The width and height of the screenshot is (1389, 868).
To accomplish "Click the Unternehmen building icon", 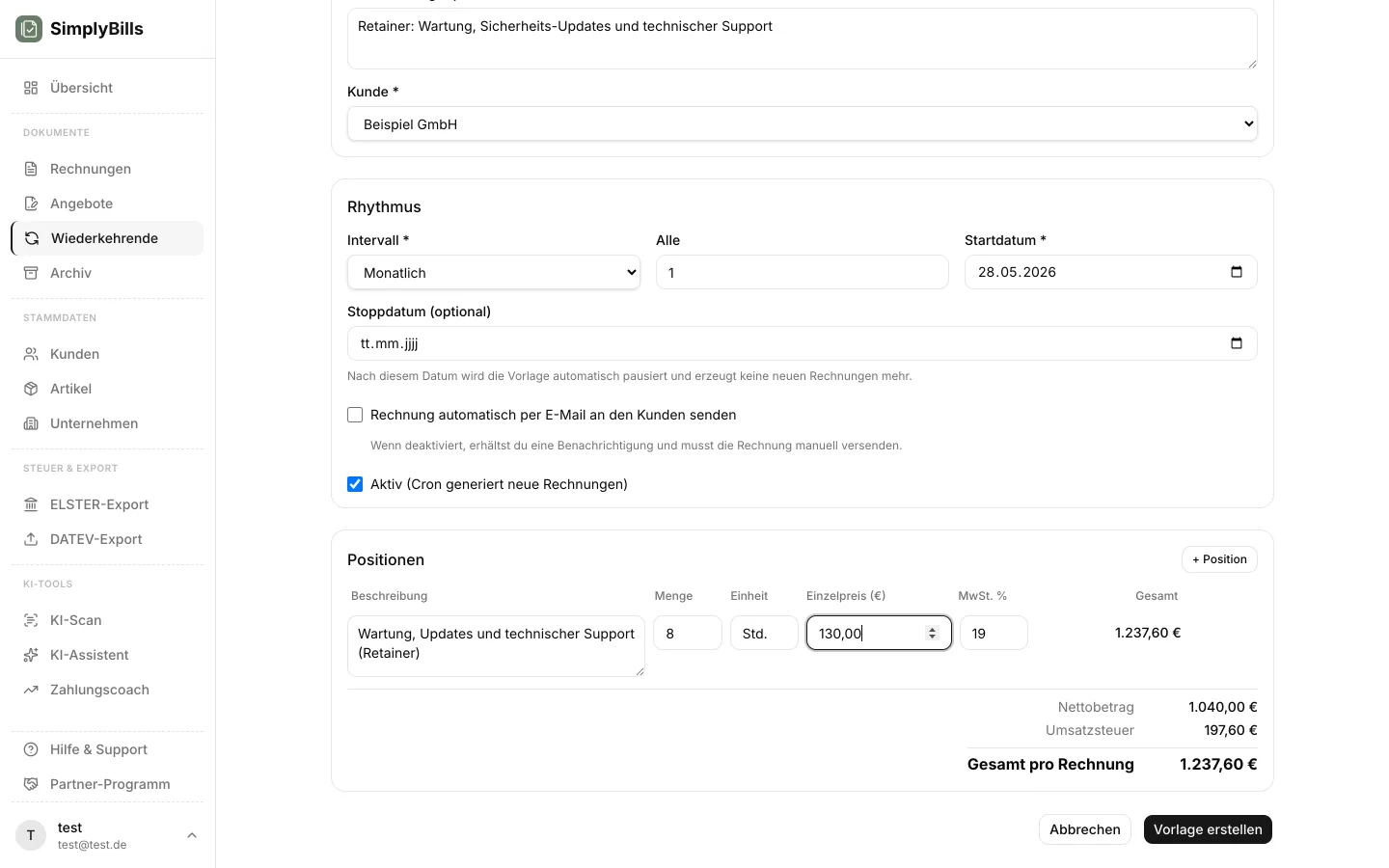I will pos(31,423).
